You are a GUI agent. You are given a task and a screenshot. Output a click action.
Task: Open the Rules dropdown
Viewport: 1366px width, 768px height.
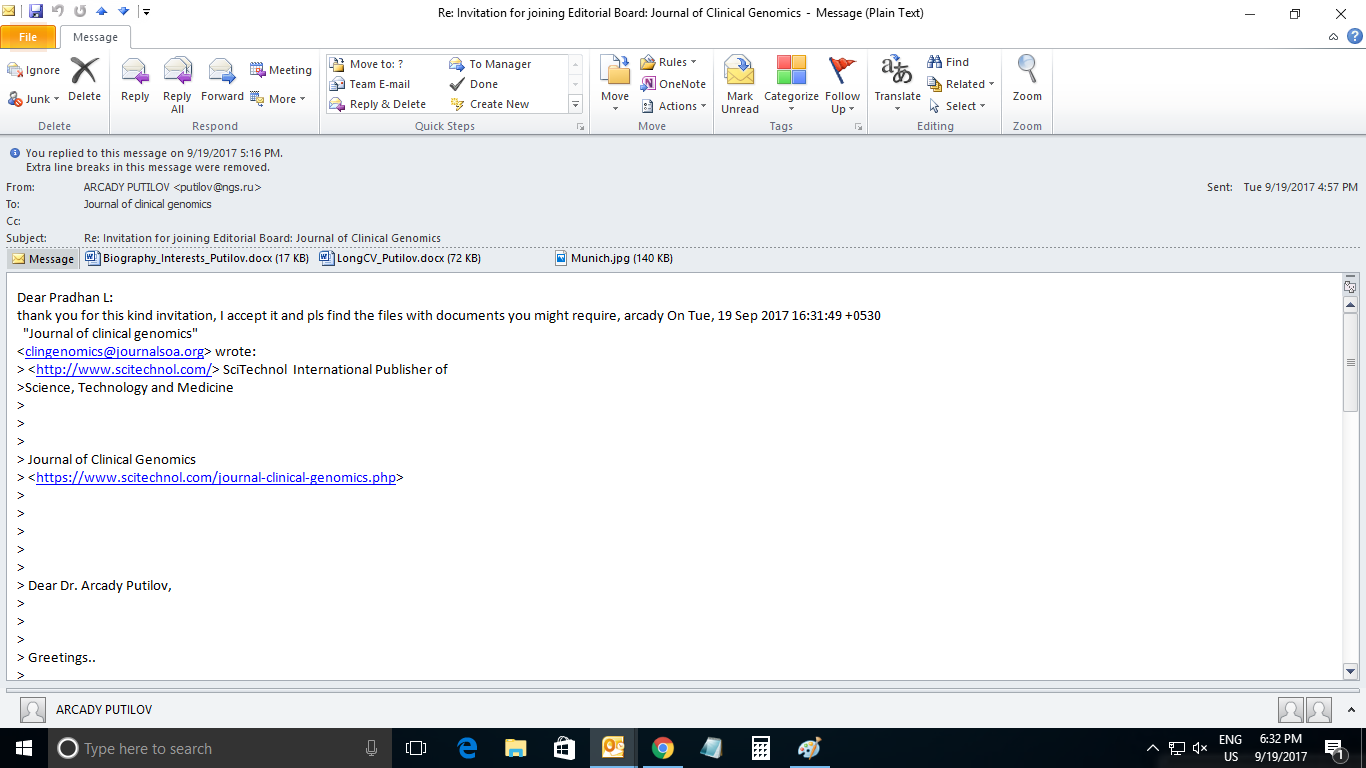coord(669,62)
